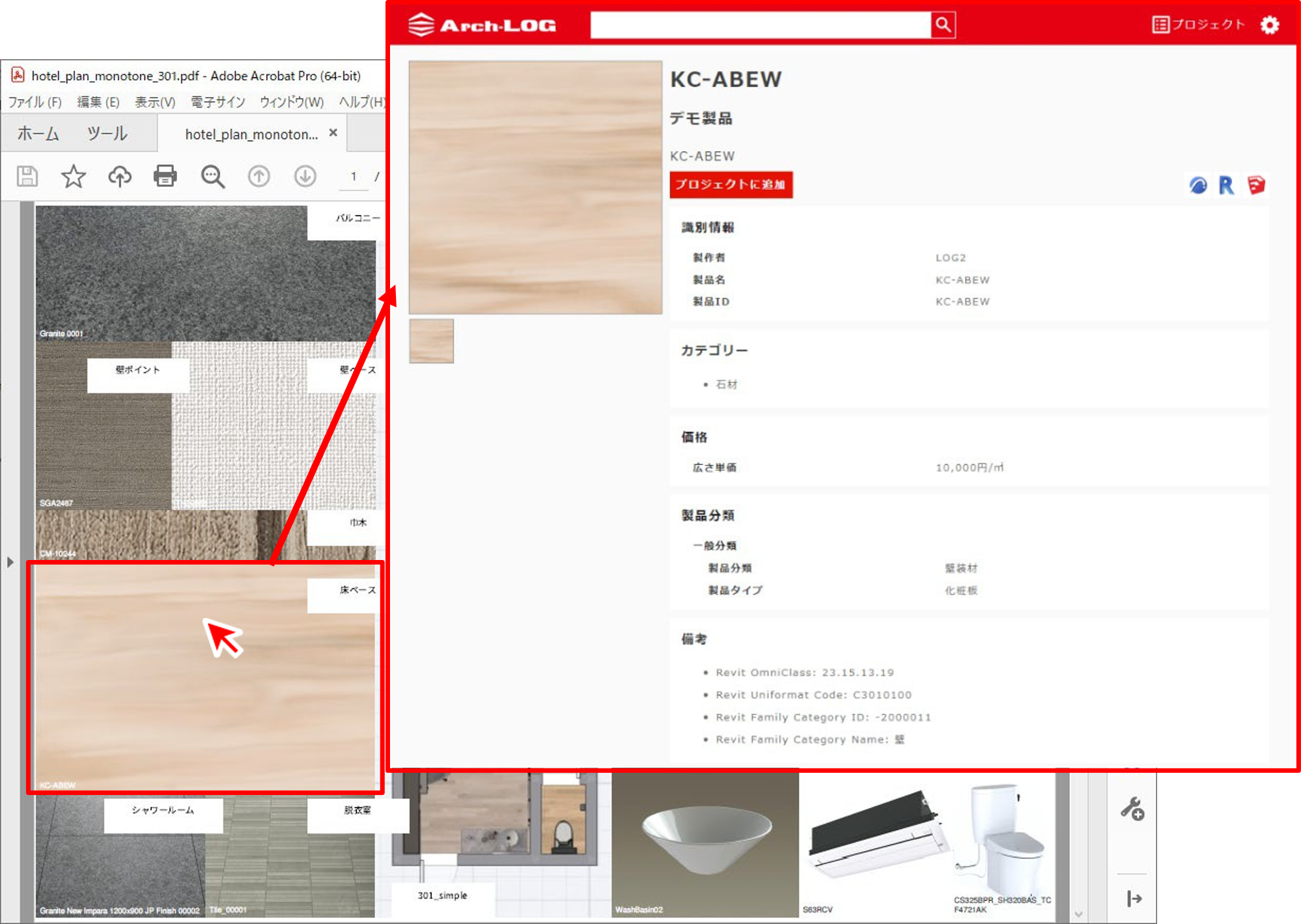Switch to the ホーム tab
Viewport: 1301px width, 924px height.
coord(38,133)
